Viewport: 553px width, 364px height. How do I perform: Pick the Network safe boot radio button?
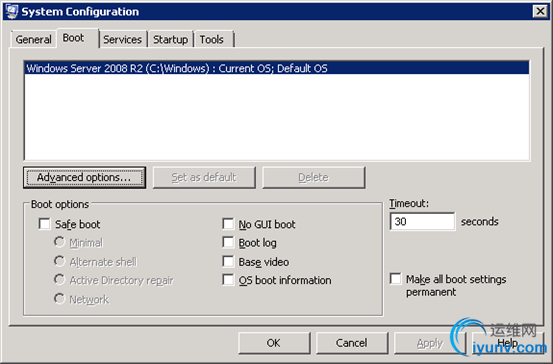pyautogui.click(x=59, y=299)
